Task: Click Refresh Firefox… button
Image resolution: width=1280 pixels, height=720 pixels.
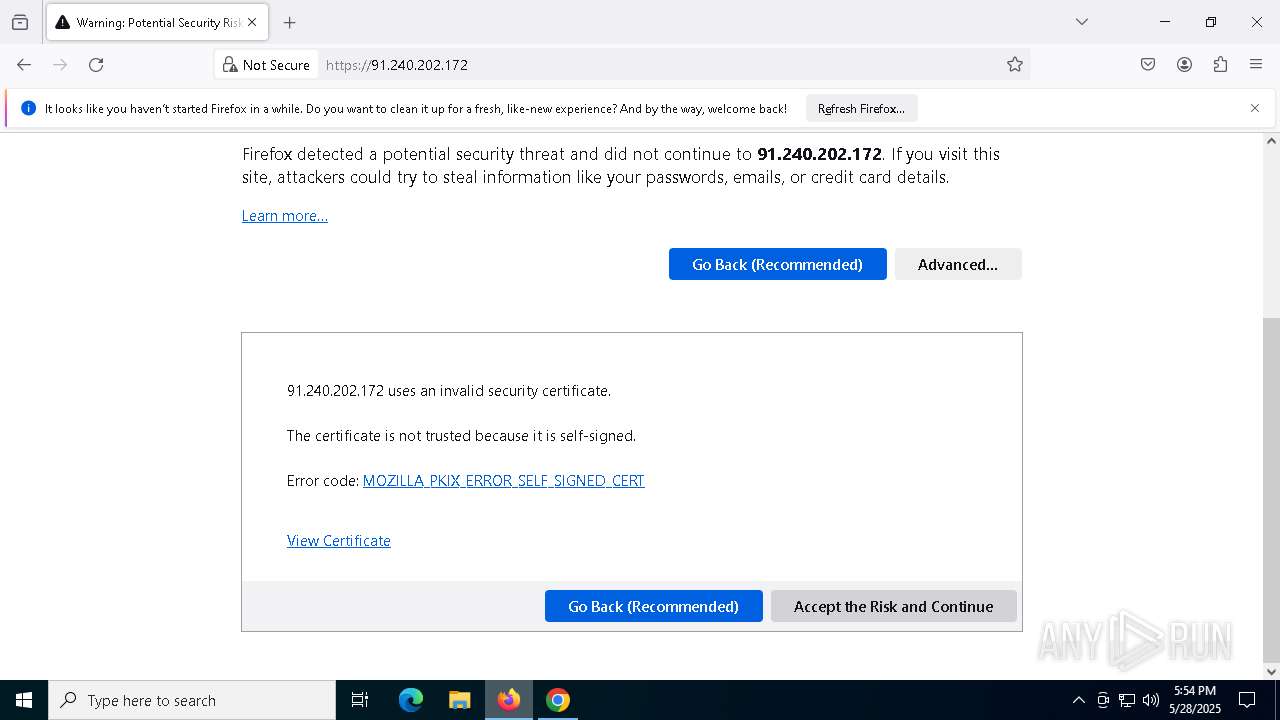Action: click(x=861, y=109)
